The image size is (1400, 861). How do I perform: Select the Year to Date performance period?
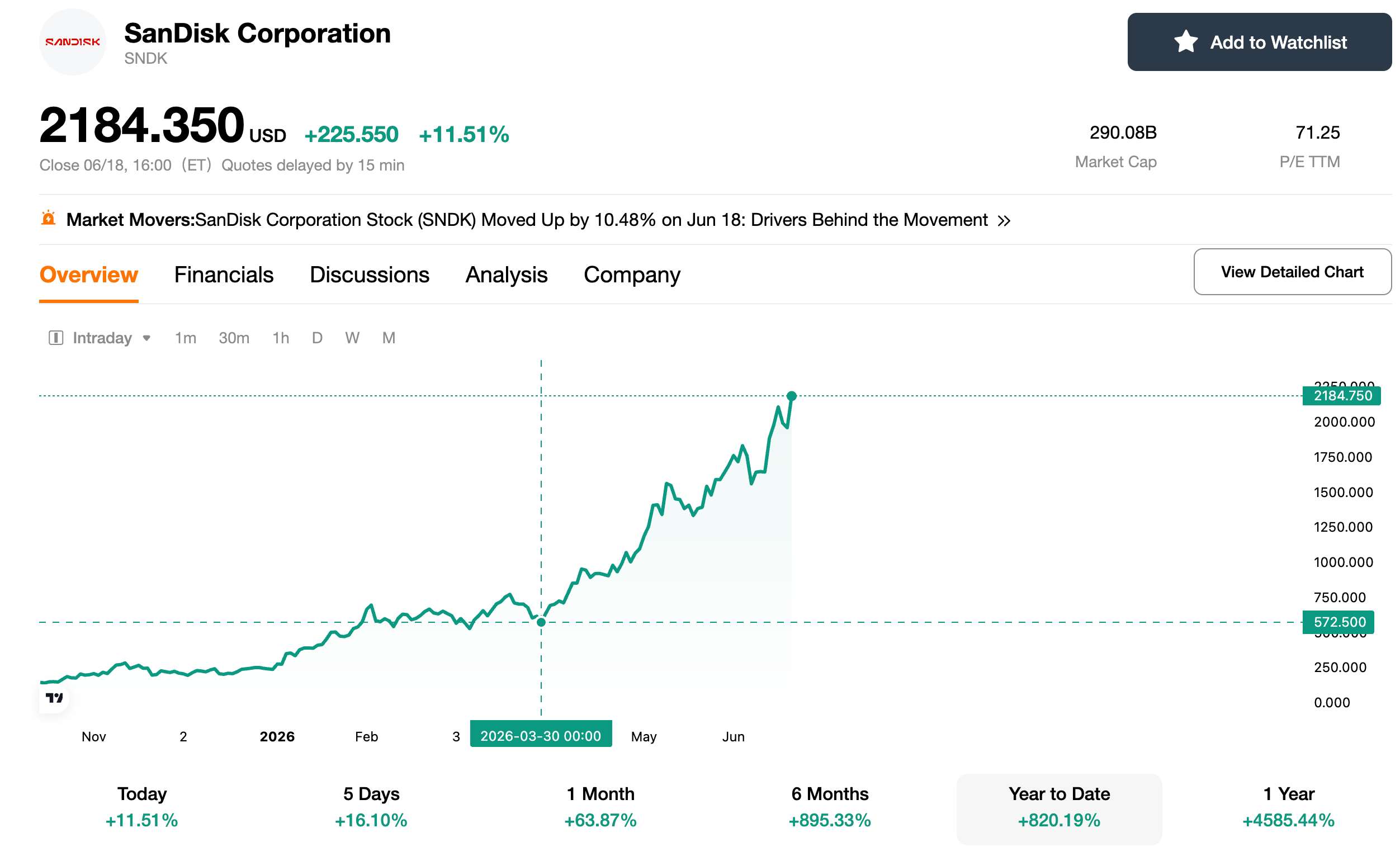(x=1060, y=808)
